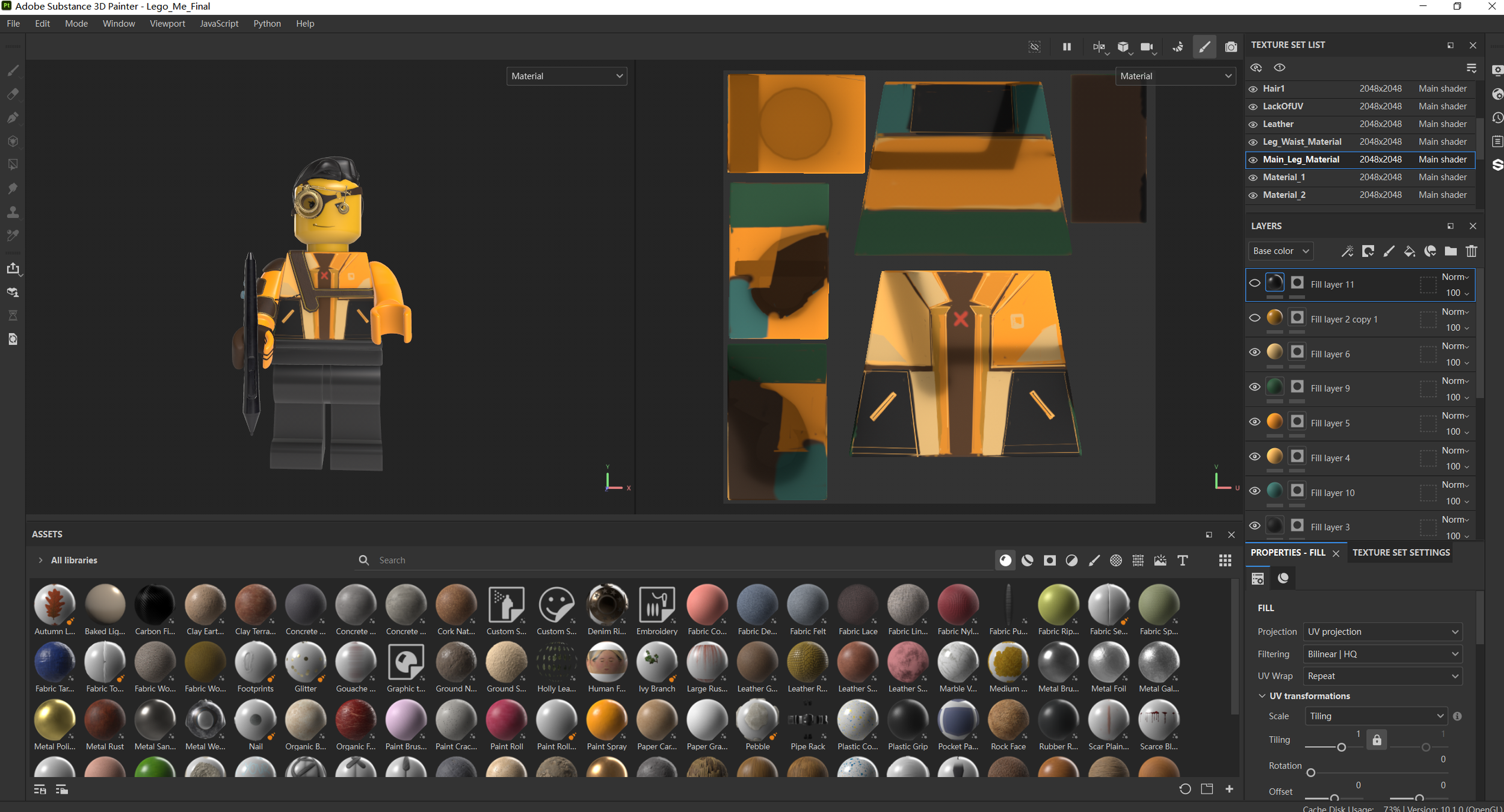1504x812 pixels.
Task: Click the camera screenshot icon in viewport toolbar
Action: [1231, 47]
